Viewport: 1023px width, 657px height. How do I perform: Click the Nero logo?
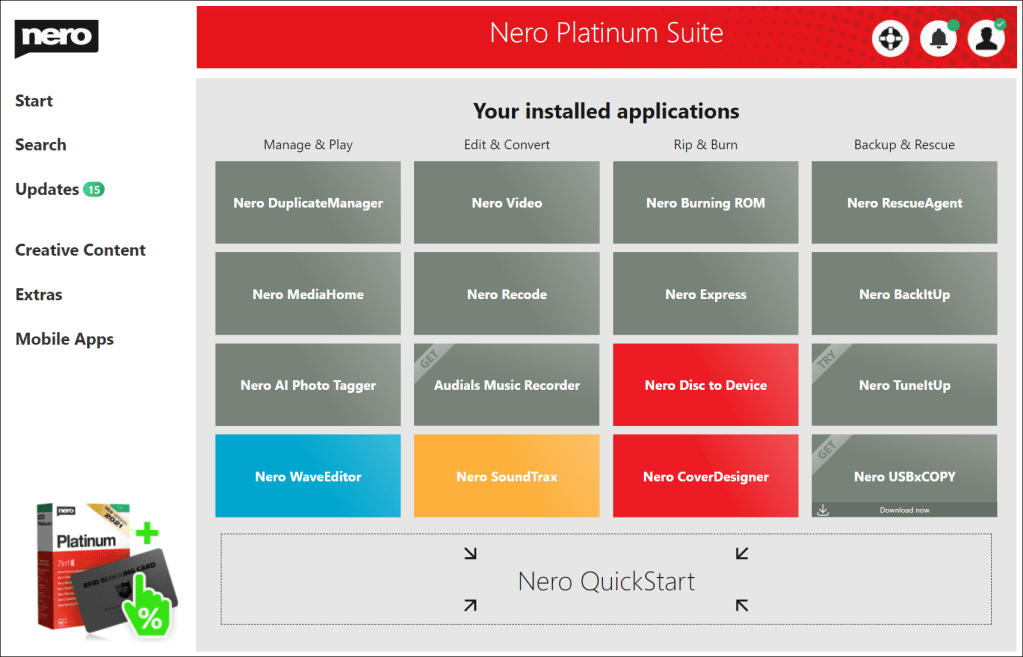[x=56, y=39]
